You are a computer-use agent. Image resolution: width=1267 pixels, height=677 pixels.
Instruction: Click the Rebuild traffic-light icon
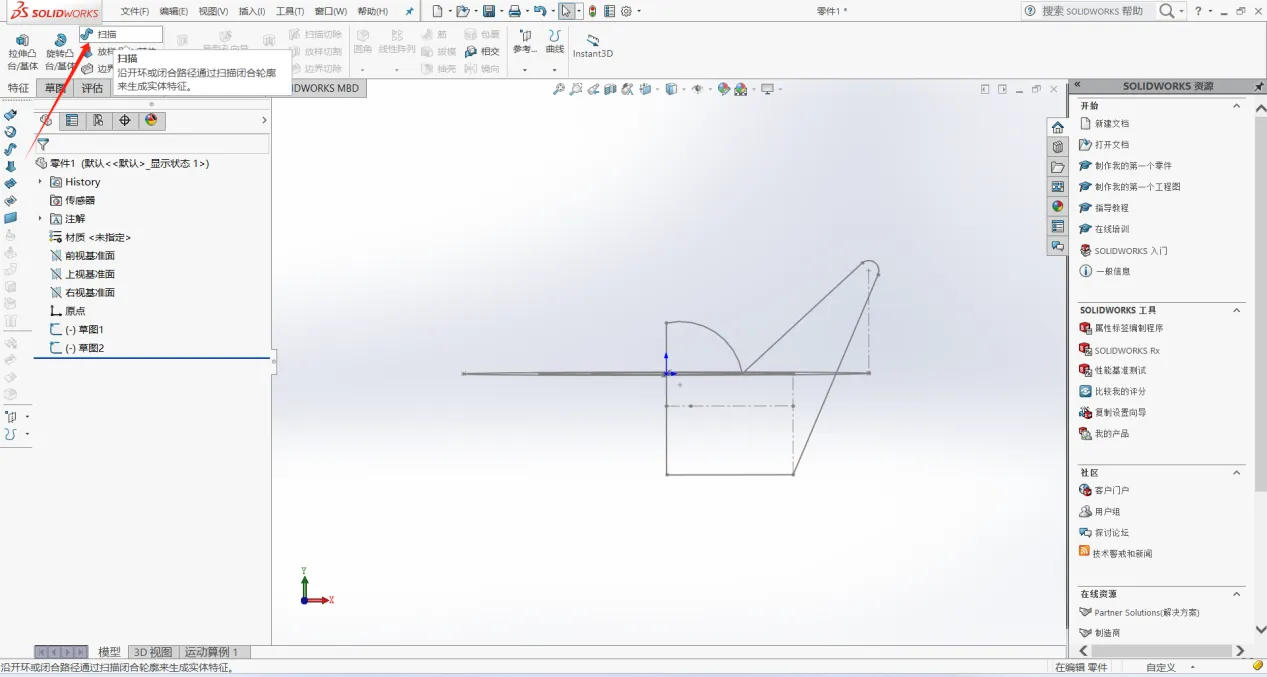(x=592, y=11)
